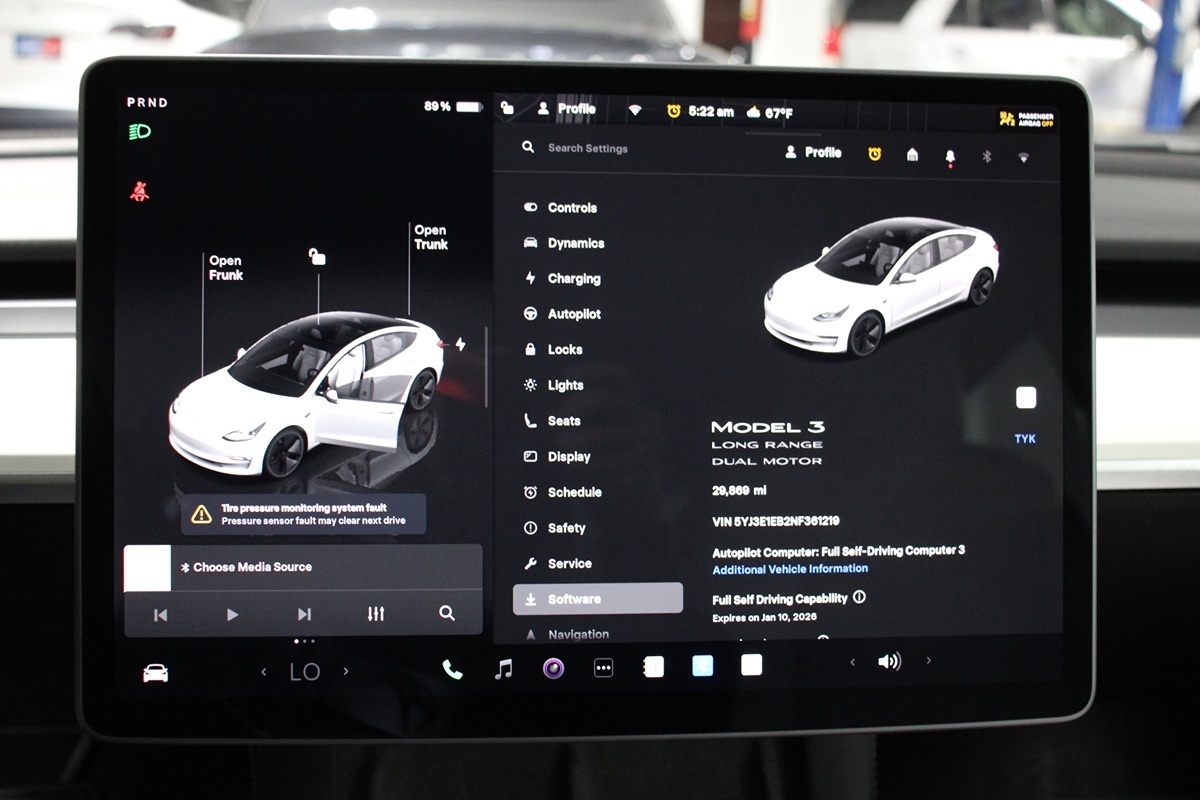Viewport: 1200px width, 800px height.
Task: Open the phone app icon
Action: pyautogui.click(x=453, y=669)
